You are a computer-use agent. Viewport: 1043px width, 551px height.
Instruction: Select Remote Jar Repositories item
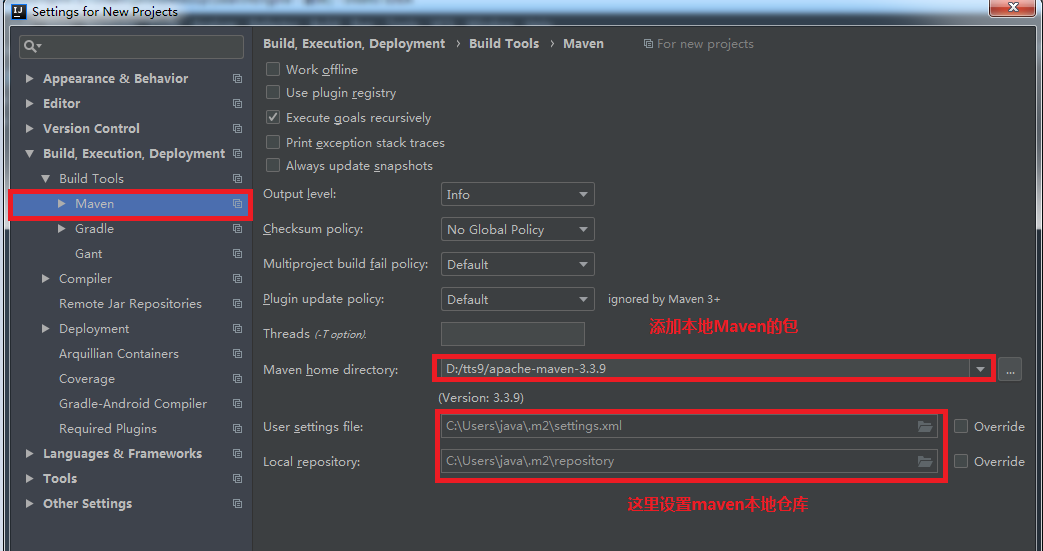coord(130,303)
